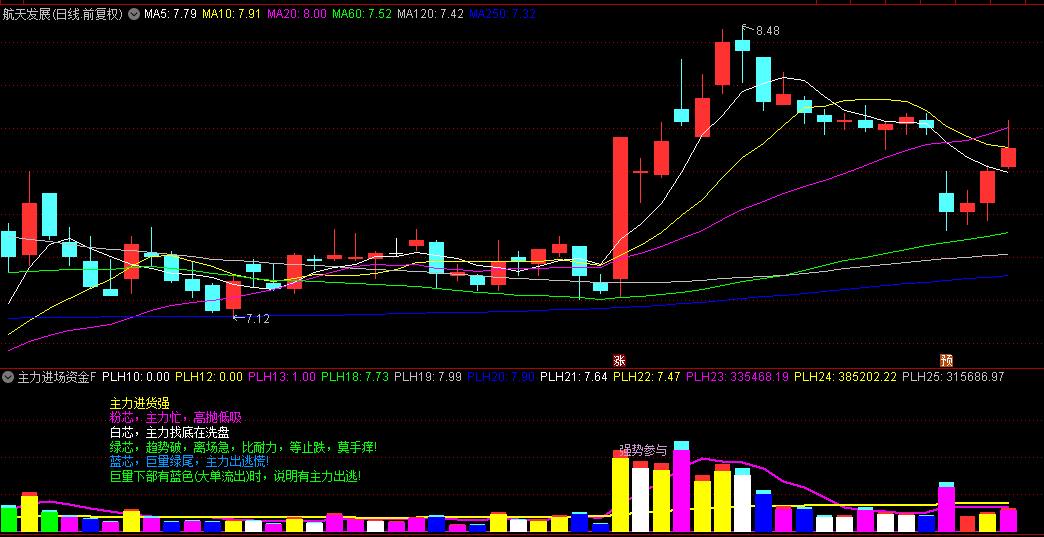Click the 7.12 low price label
Viewport: 1044px width, 537px height.
pyautogui.click(x=258, y=319)
